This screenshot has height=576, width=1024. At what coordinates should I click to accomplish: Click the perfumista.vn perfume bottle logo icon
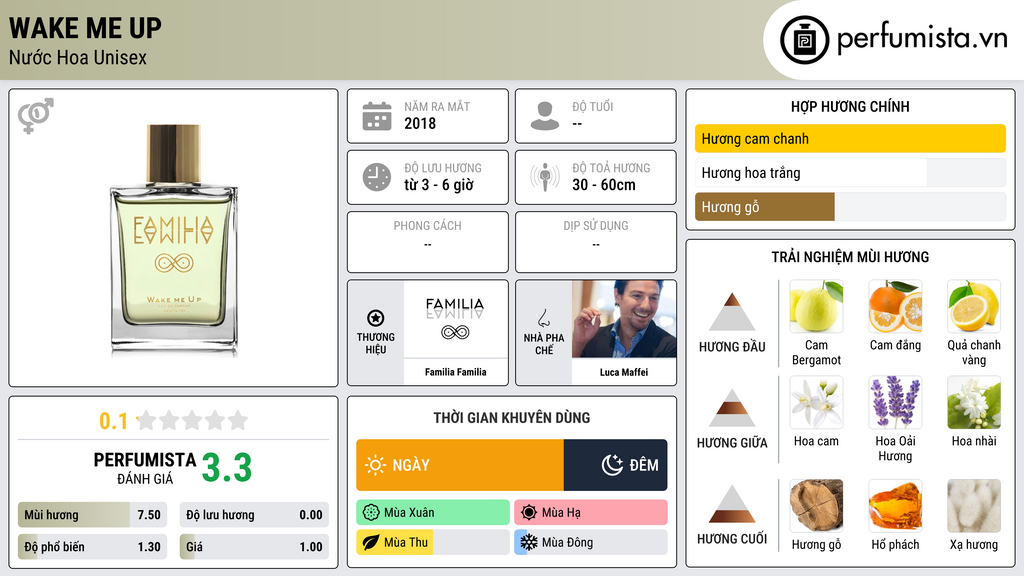point(805,40)
